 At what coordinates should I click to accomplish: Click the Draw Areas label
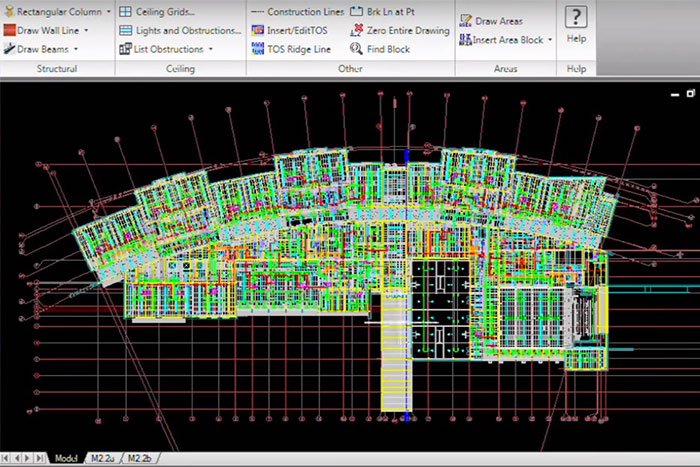tap(499, 21)
